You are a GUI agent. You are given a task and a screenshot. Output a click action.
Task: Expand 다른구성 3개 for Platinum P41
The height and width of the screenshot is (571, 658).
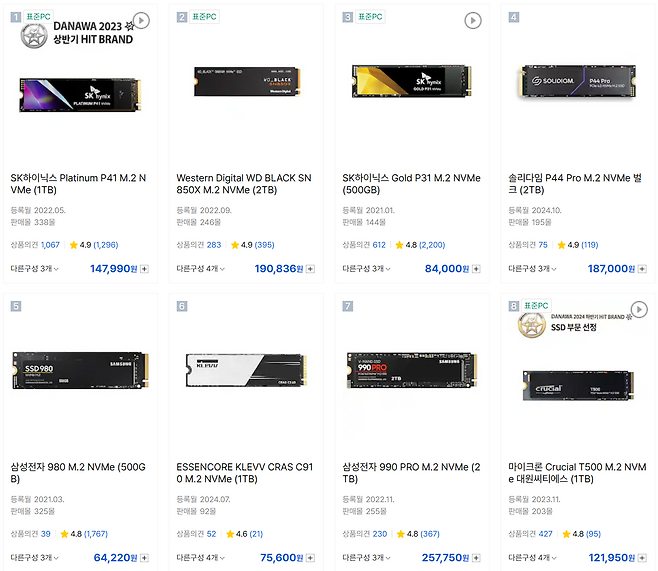tap(34, 269)
